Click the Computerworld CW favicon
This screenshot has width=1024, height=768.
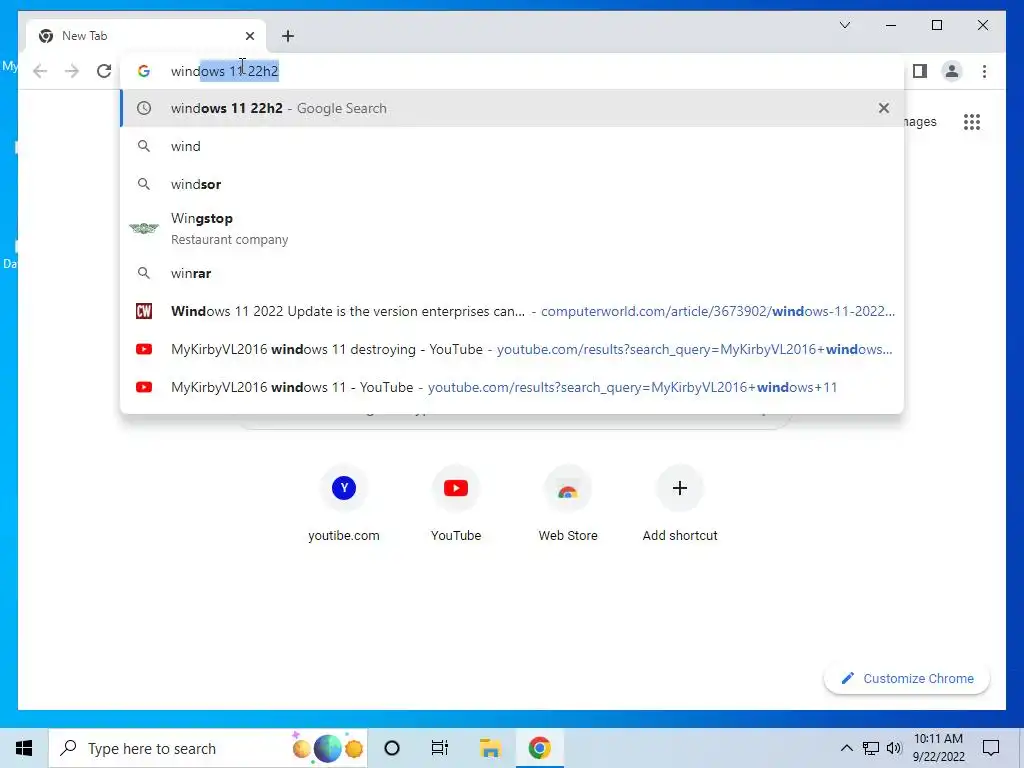click(x=144, y=312)
